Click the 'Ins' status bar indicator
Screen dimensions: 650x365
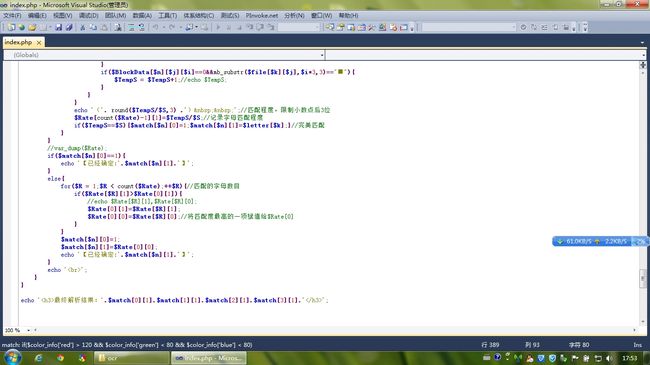637,345
